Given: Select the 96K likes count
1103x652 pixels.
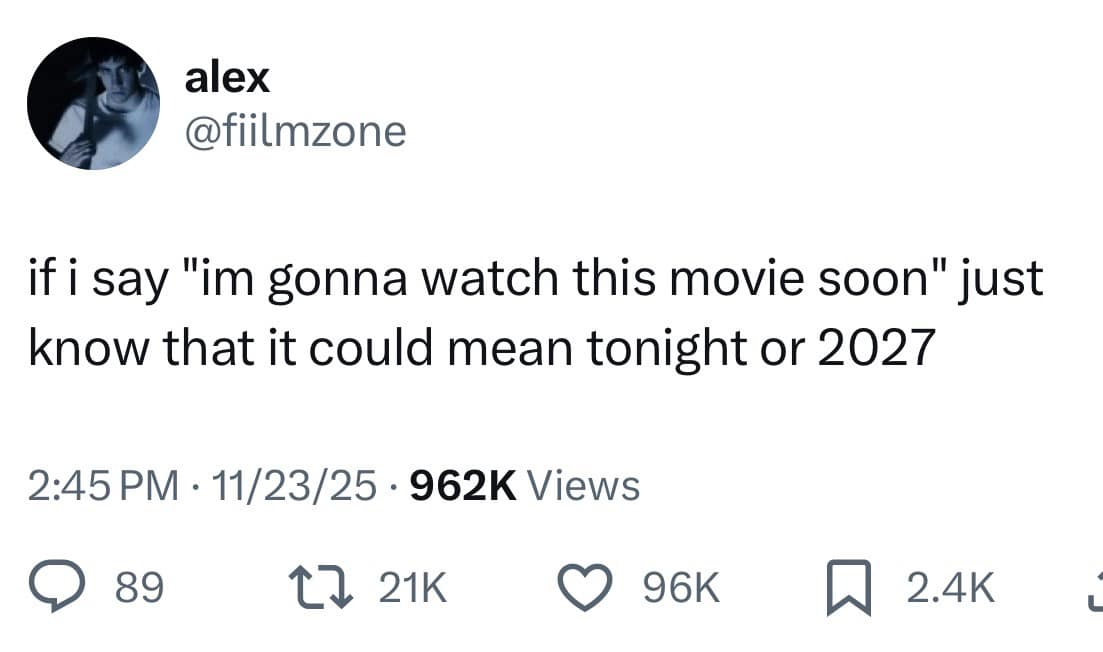Looking at the screenshot, I should pos(682,588).
